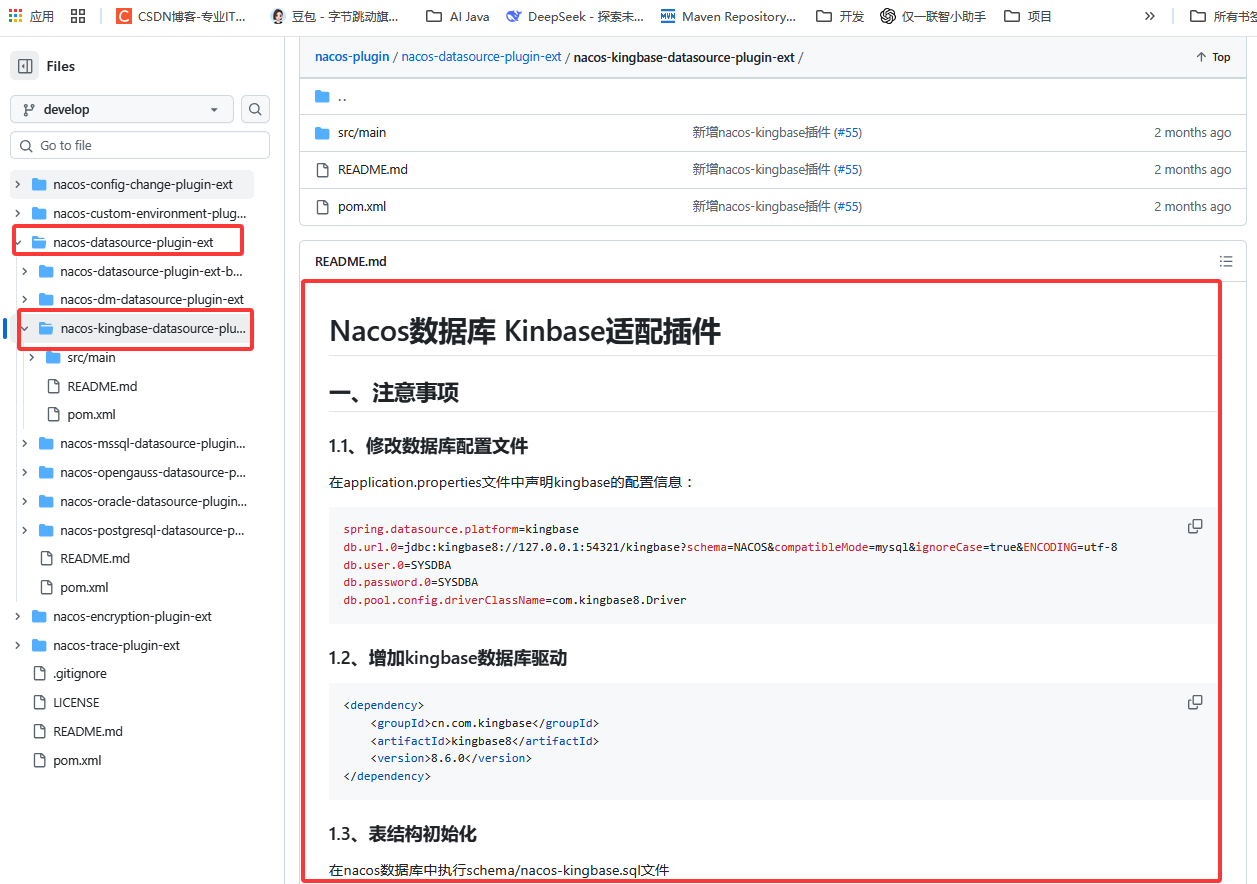Click 新增nacos-kingbase插件 commit message in pom.xml row

pyautogui.click(x=761, y=206)
